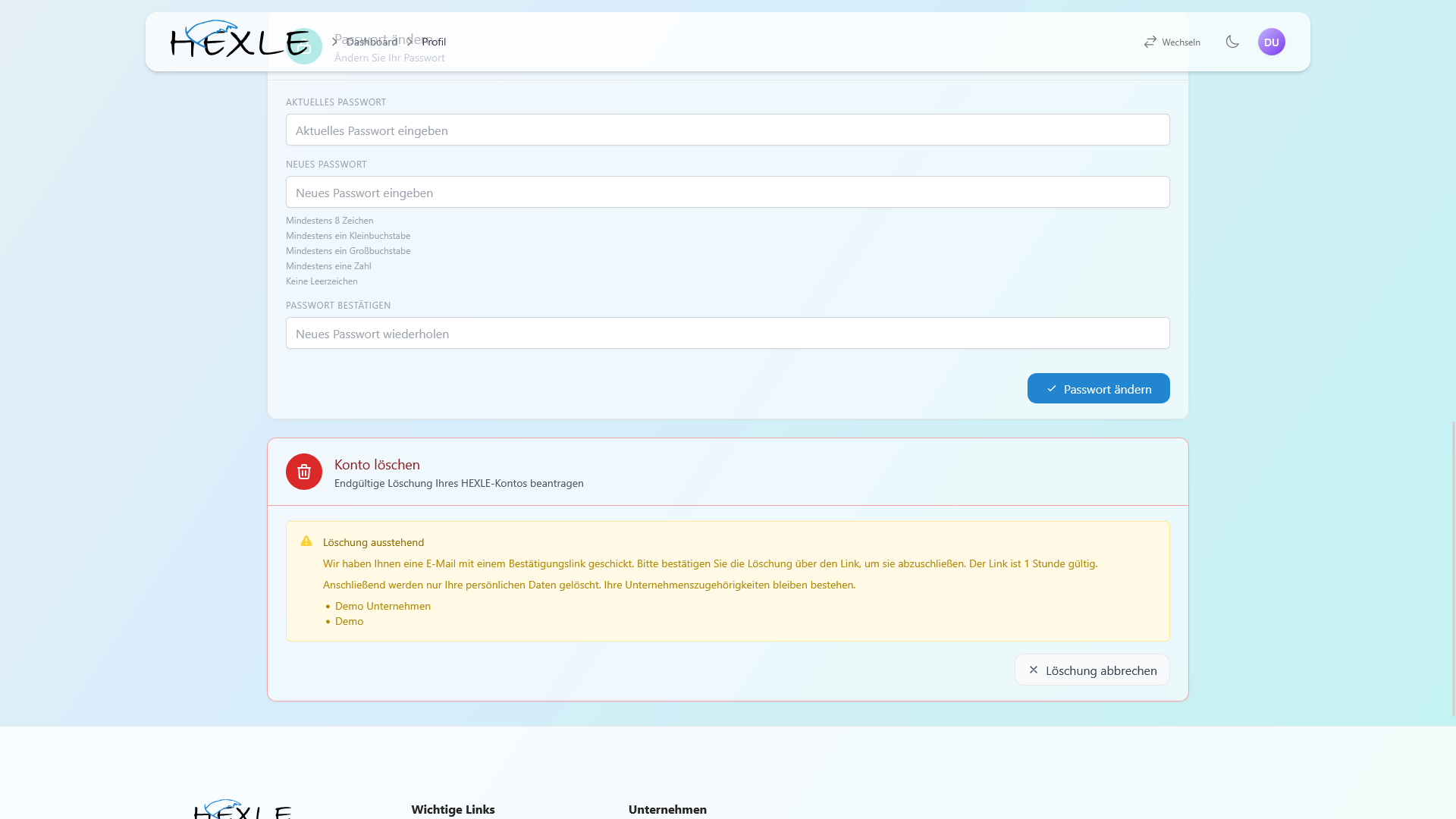Open the Dashboard breadcrumb link

[x=372, y=42]
